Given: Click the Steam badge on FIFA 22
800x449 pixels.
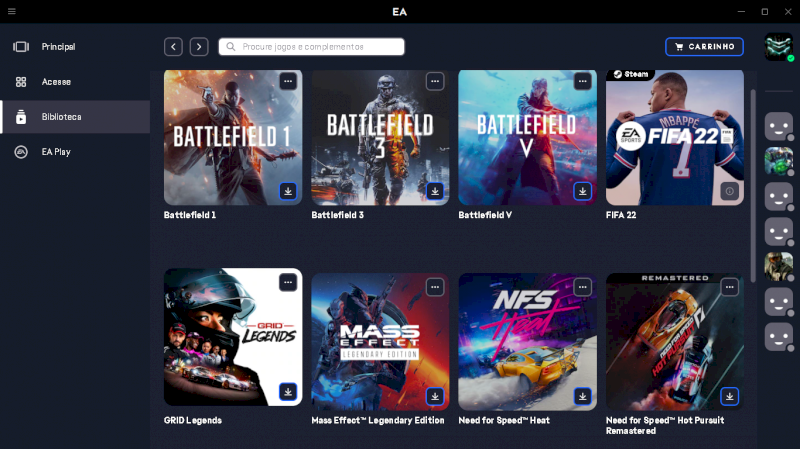Looking at the screenshot, I should click(631, 74).
